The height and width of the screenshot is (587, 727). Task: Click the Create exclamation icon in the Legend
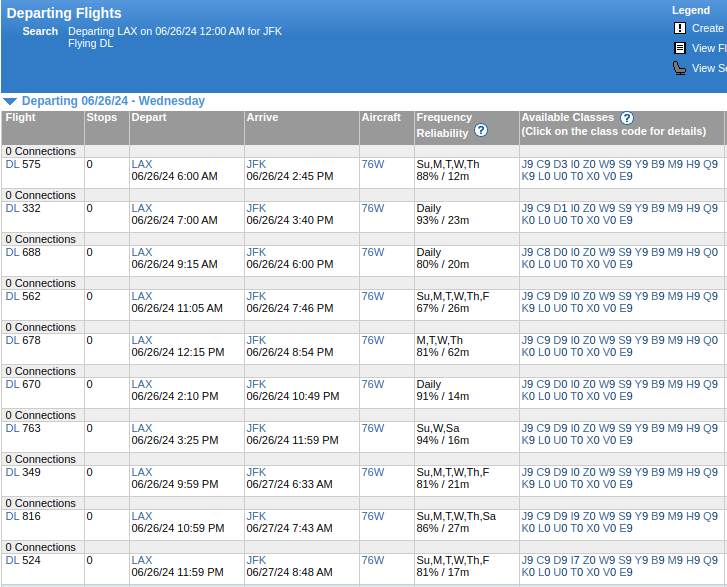680,28
